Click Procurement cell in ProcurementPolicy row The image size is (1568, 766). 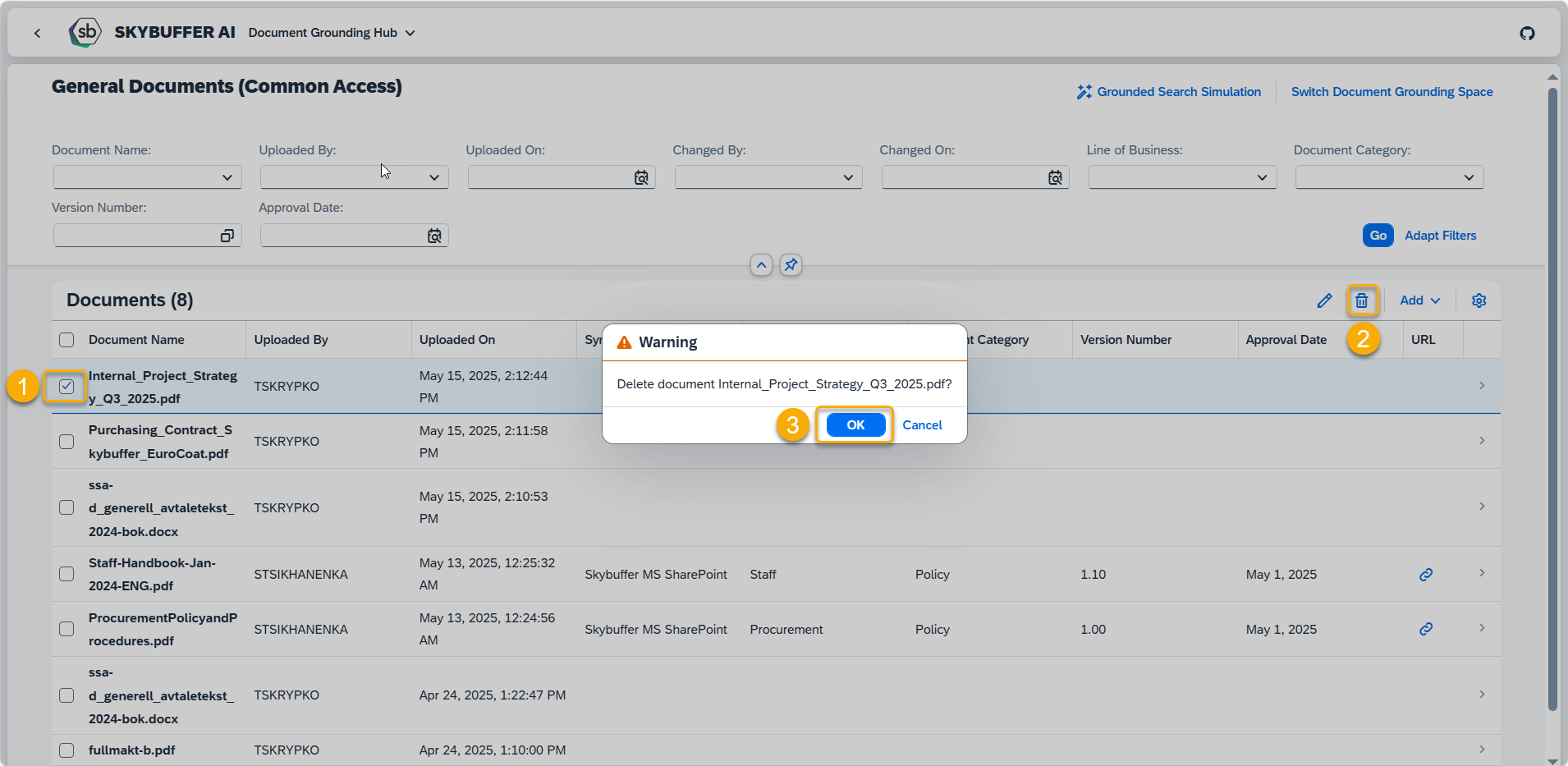click(x=786, y=630)
